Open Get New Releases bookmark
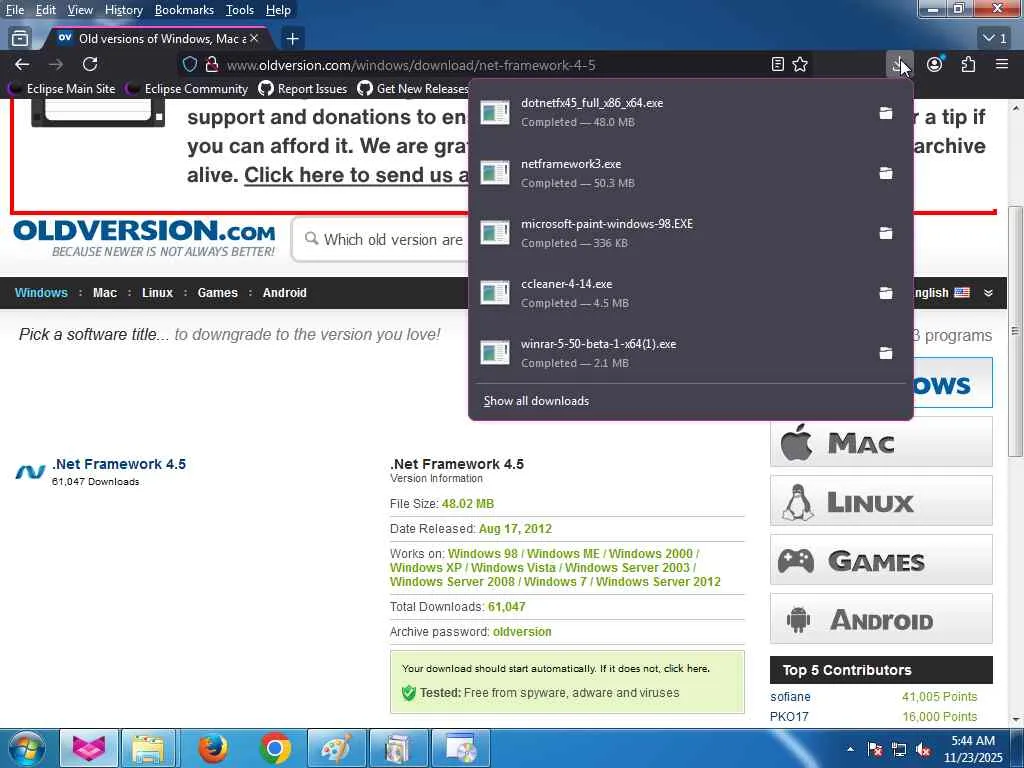The width and height of the screenshot is (1024, 768). [x=413, y=88]
